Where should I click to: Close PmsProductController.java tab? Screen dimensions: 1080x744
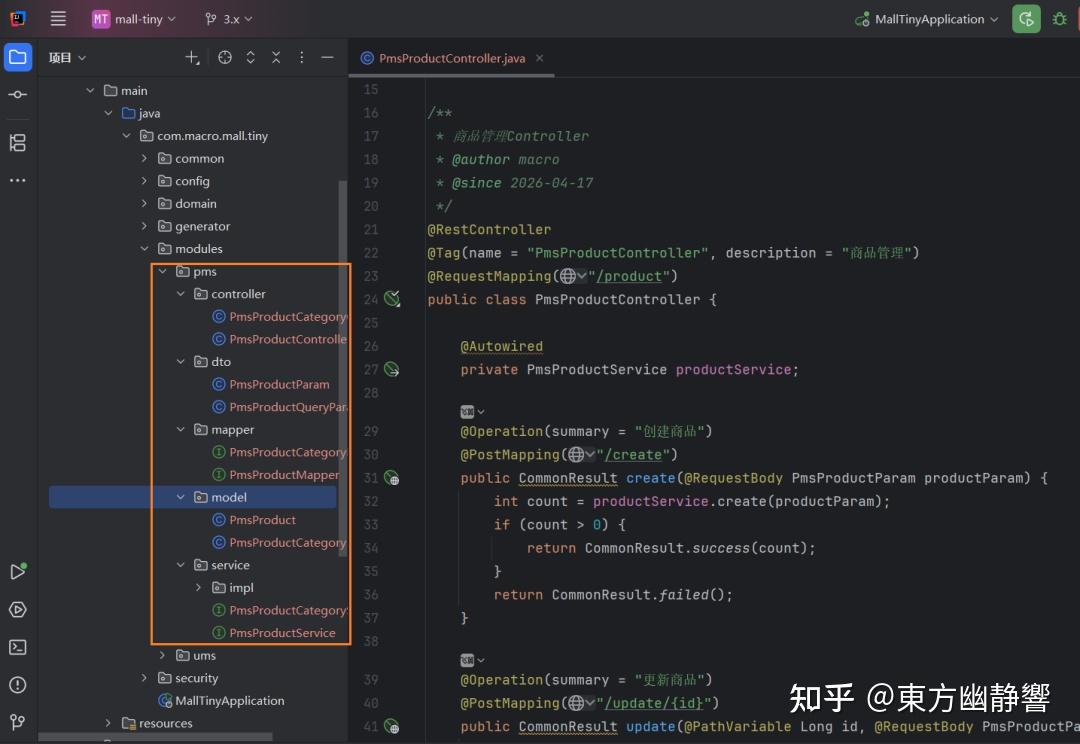click(539, 59)
